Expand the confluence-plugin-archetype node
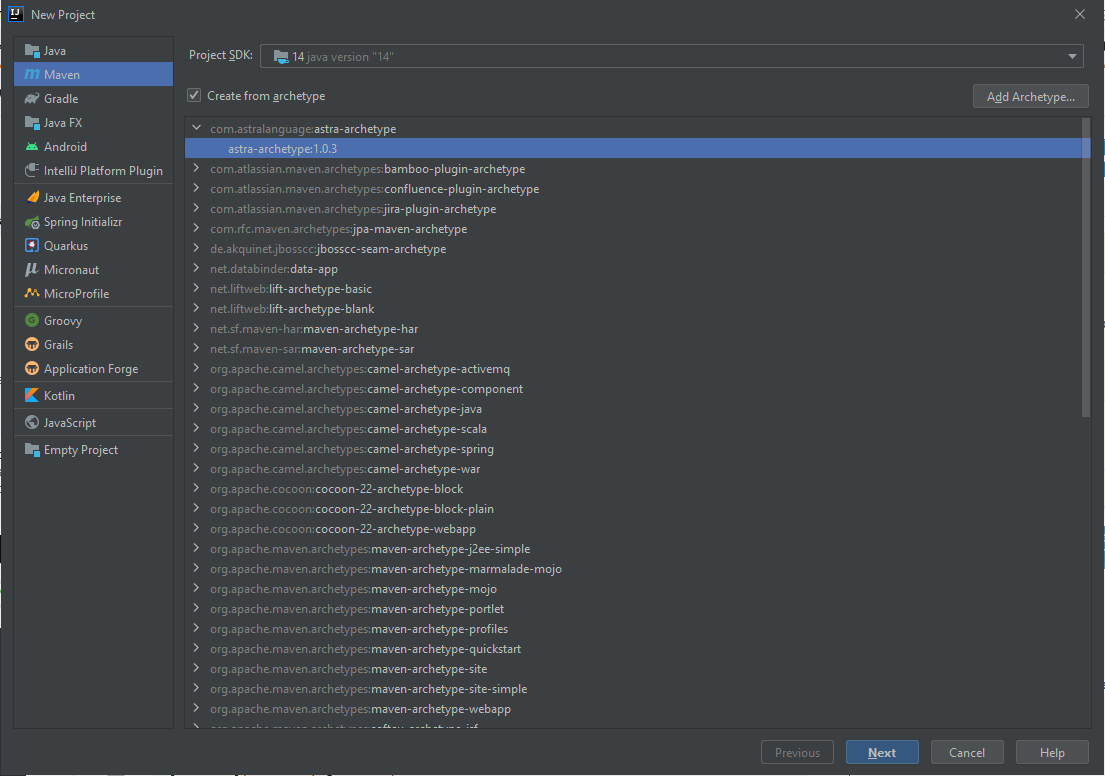Image resolution: width=1105 pixels, height=776 pixels. pyautogui.click(x=197, y=188)
